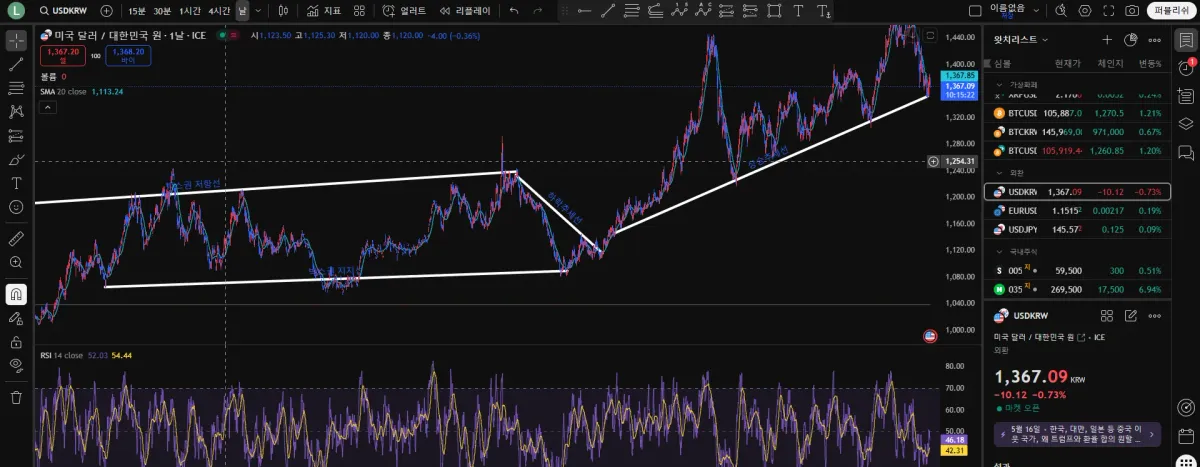Add a symbol to the watchlist
The image size is (1200, 467).
[1107, 40]
